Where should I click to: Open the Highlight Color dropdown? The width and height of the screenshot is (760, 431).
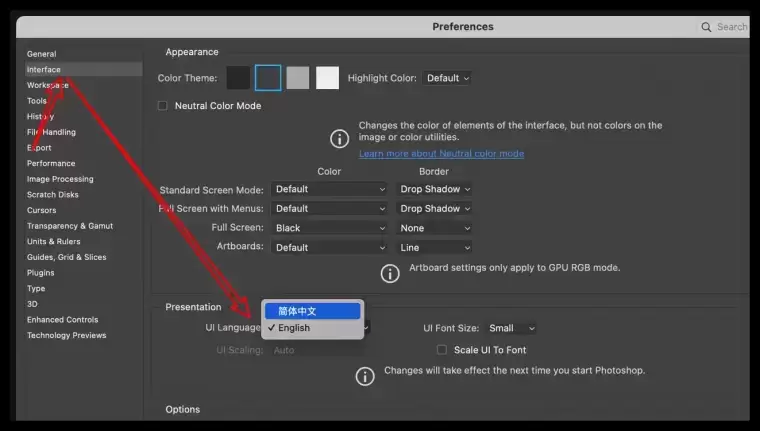click(x=447, y=78)
